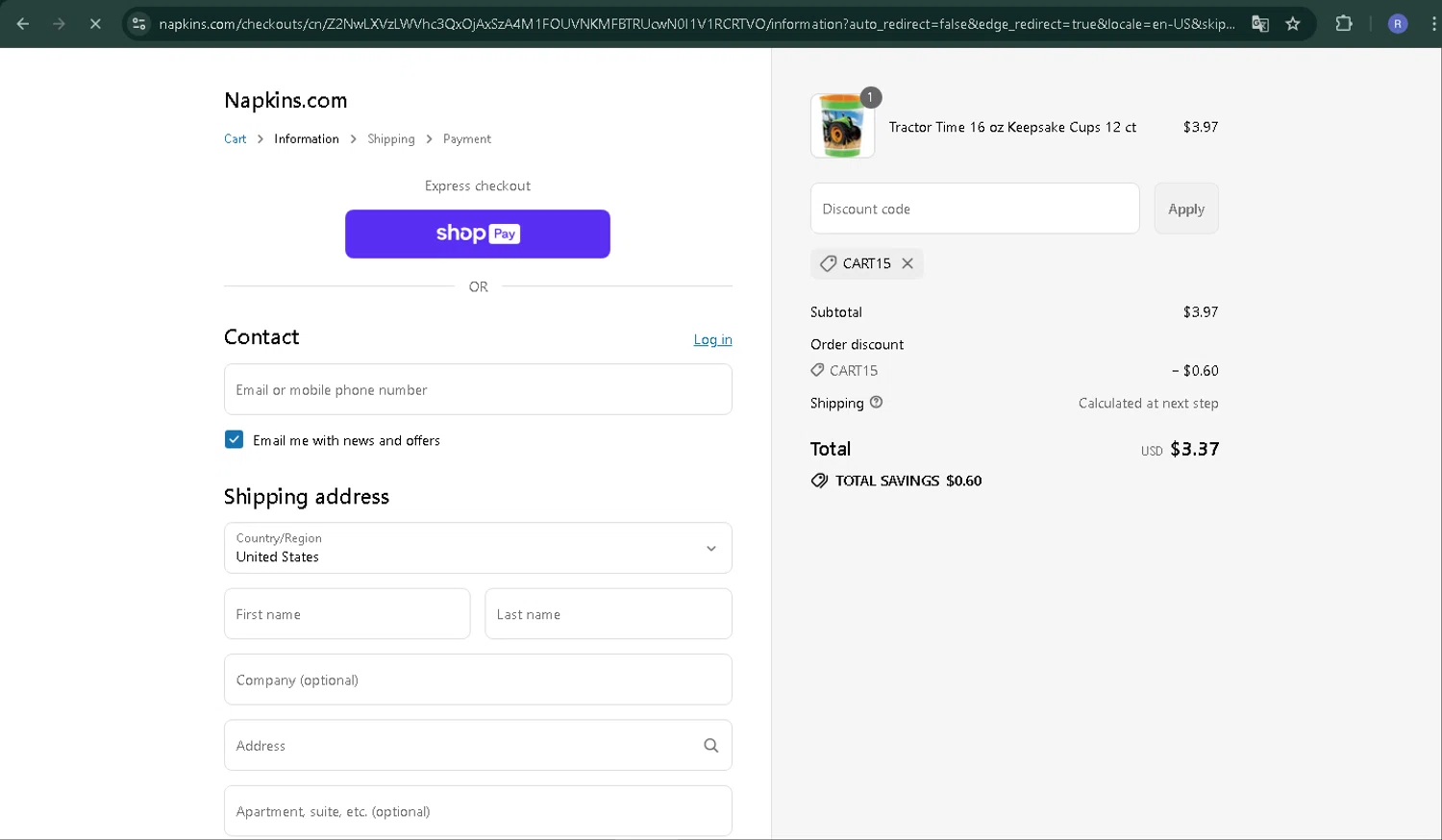Go to Cart breadcrumb link
The width and height of the screenshot is (1442, 840).
pos(236,139)
